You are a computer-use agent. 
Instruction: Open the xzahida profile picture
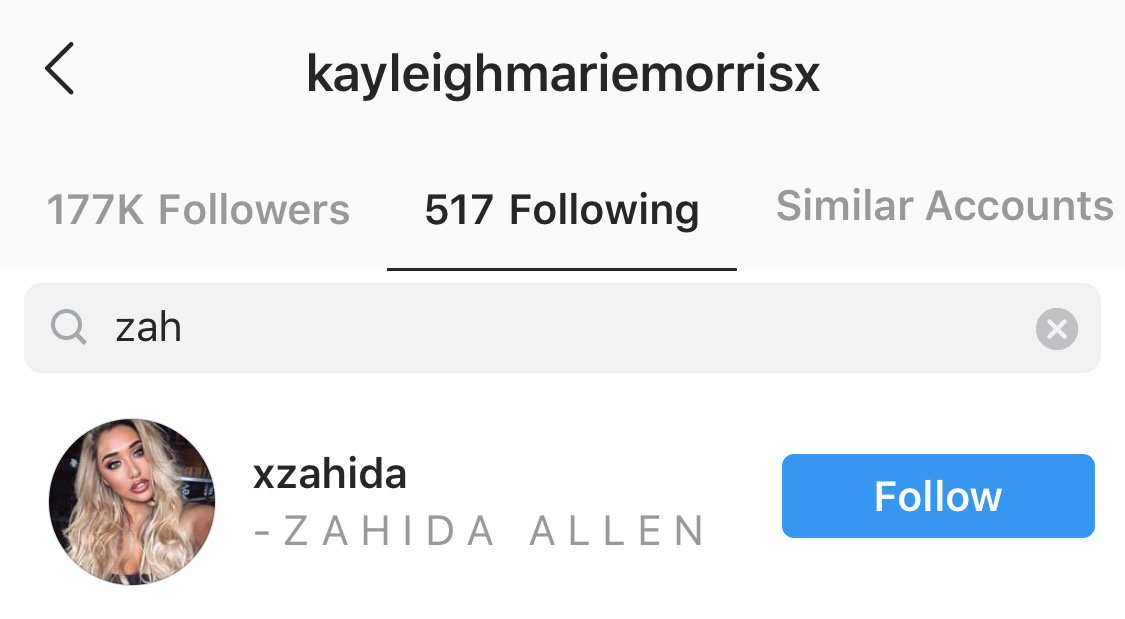pyautogui.click(x=132, y=501)
